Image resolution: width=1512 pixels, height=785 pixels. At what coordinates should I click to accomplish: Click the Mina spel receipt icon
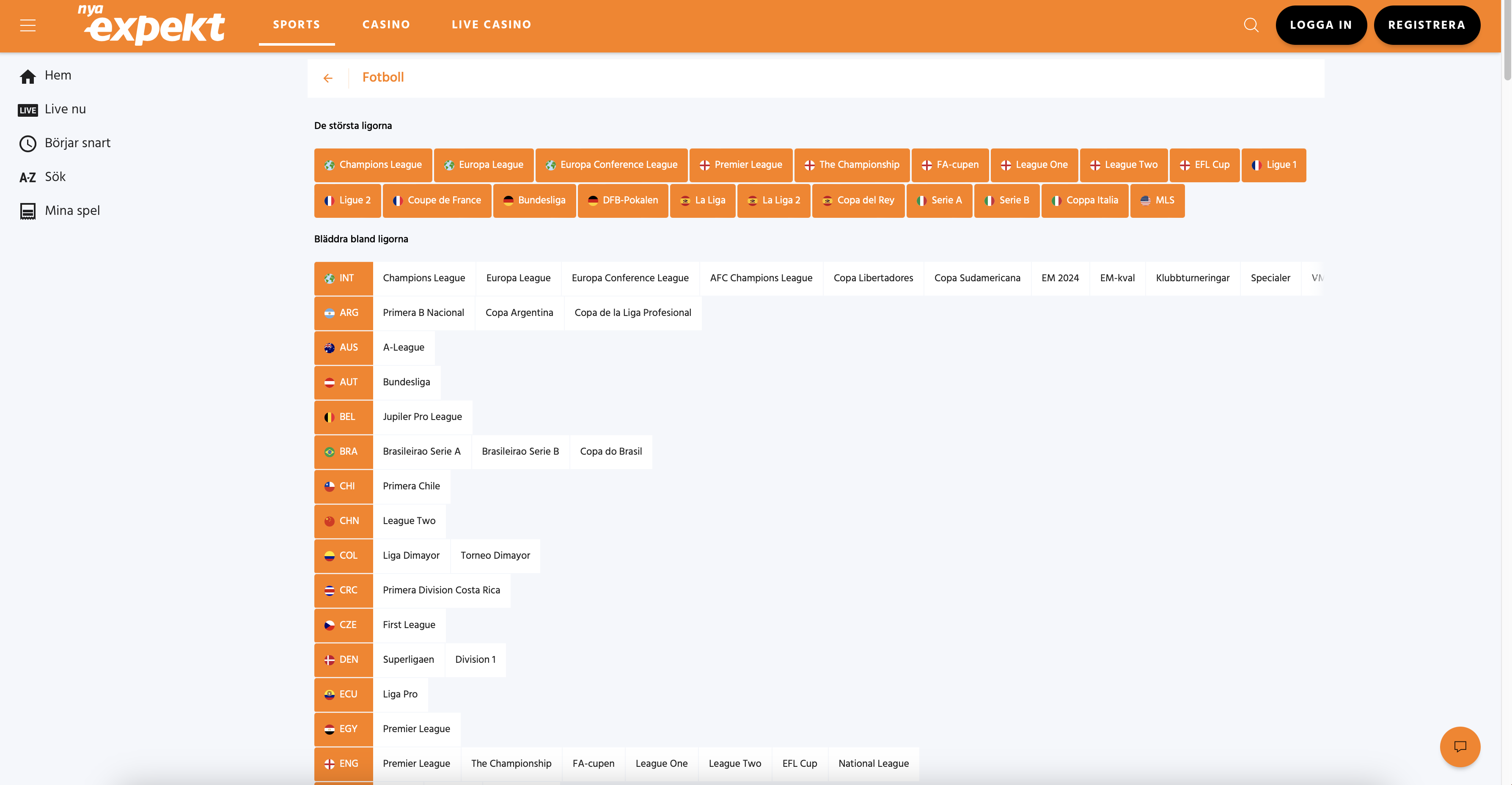tap(27, 211)
